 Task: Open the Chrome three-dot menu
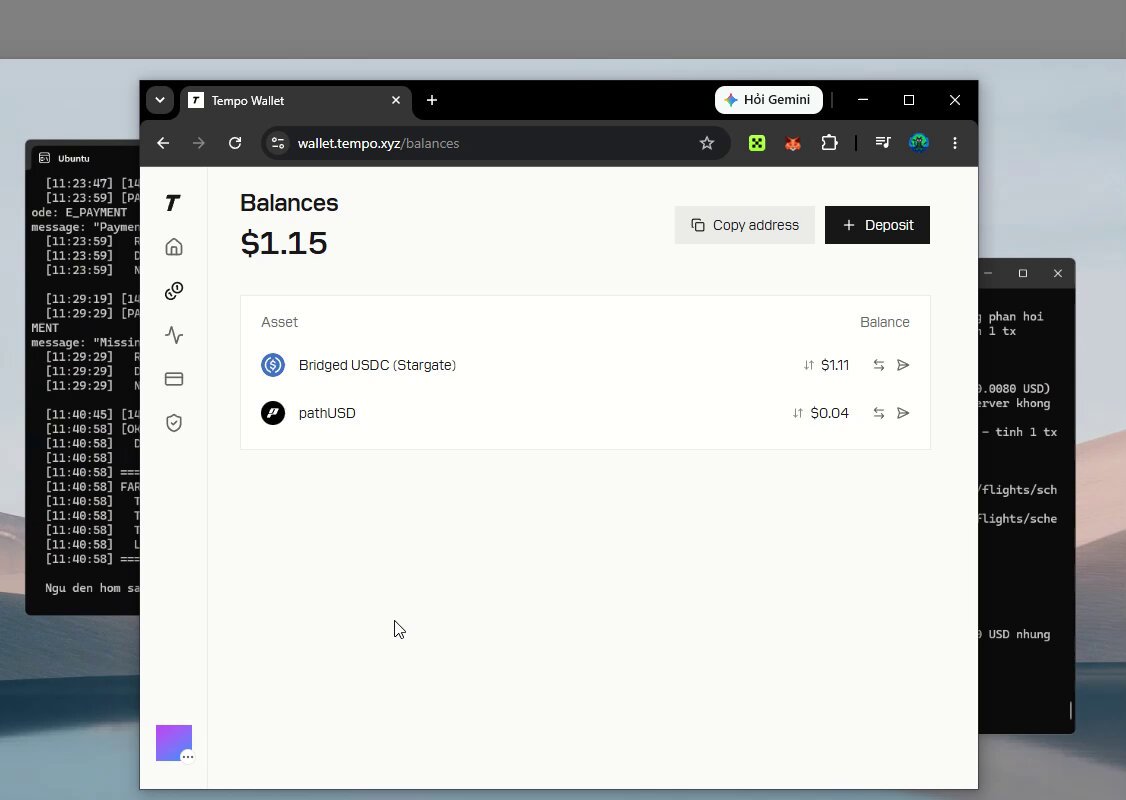[x=954, y=143]
